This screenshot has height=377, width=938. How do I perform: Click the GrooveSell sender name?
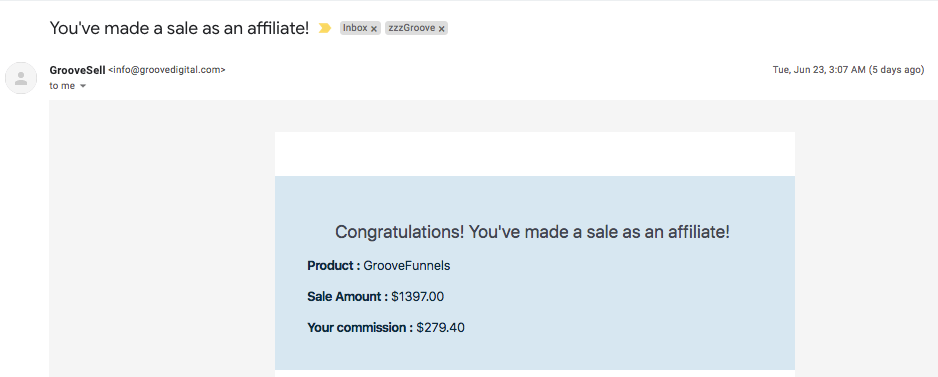coord(77,70)
